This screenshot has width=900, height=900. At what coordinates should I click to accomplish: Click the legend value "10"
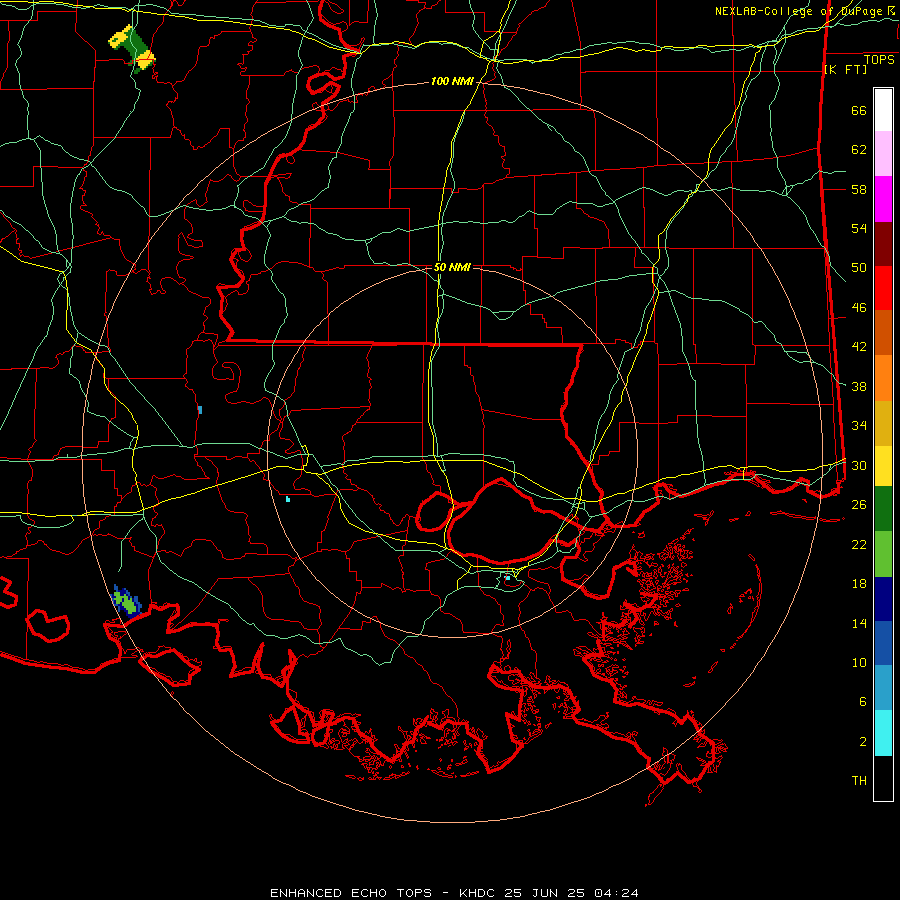(859, 662)
